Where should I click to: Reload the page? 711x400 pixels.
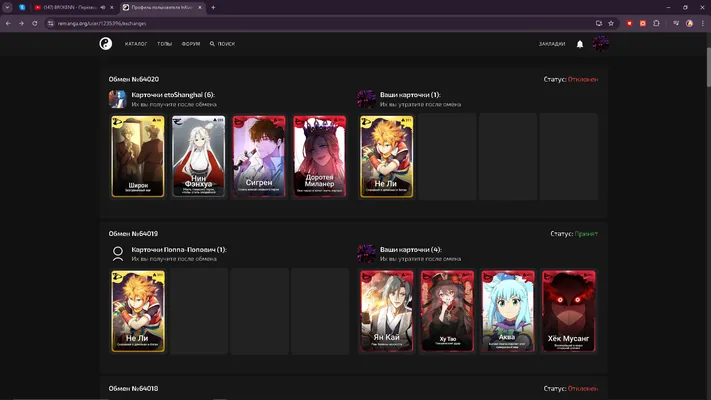34,23
